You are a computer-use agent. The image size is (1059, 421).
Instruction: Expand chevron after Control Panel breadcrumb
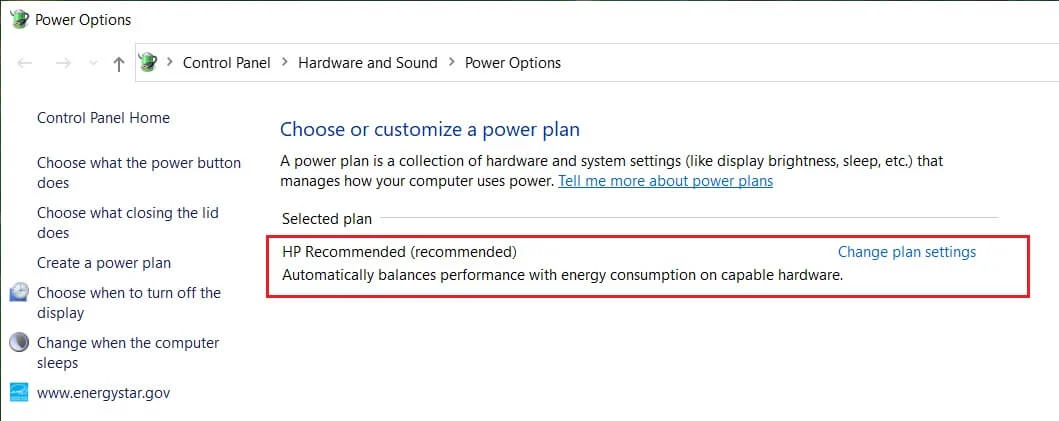(285, 63)
